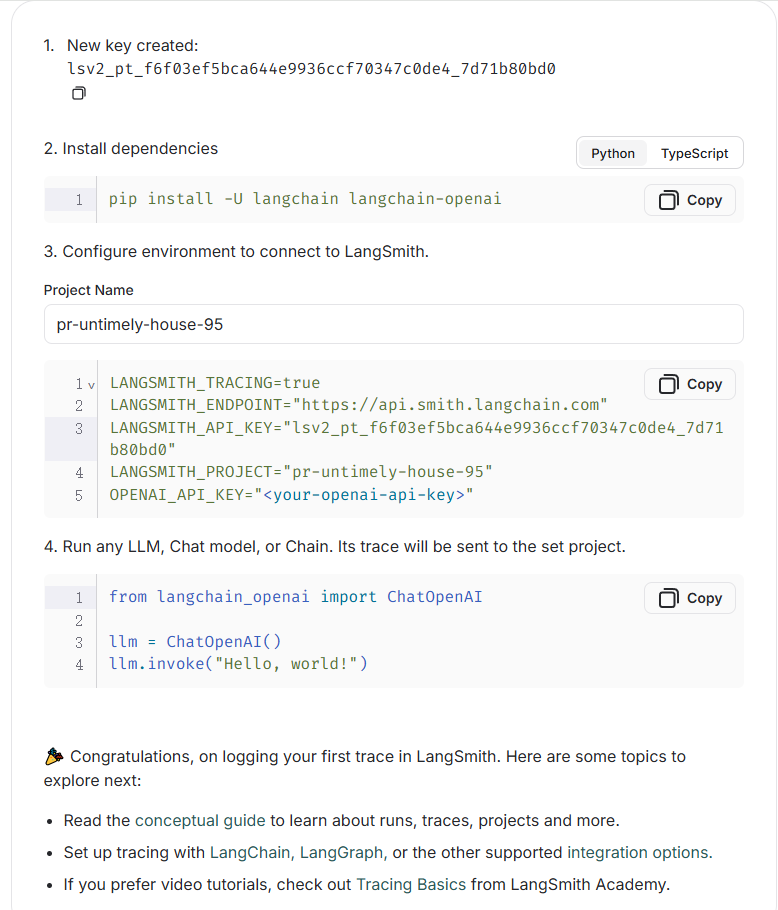Image resolution: width=778 pixels, height=910 pixels.
Task: Click the '2. Install dependencies' heading
Action: (131, 149)
